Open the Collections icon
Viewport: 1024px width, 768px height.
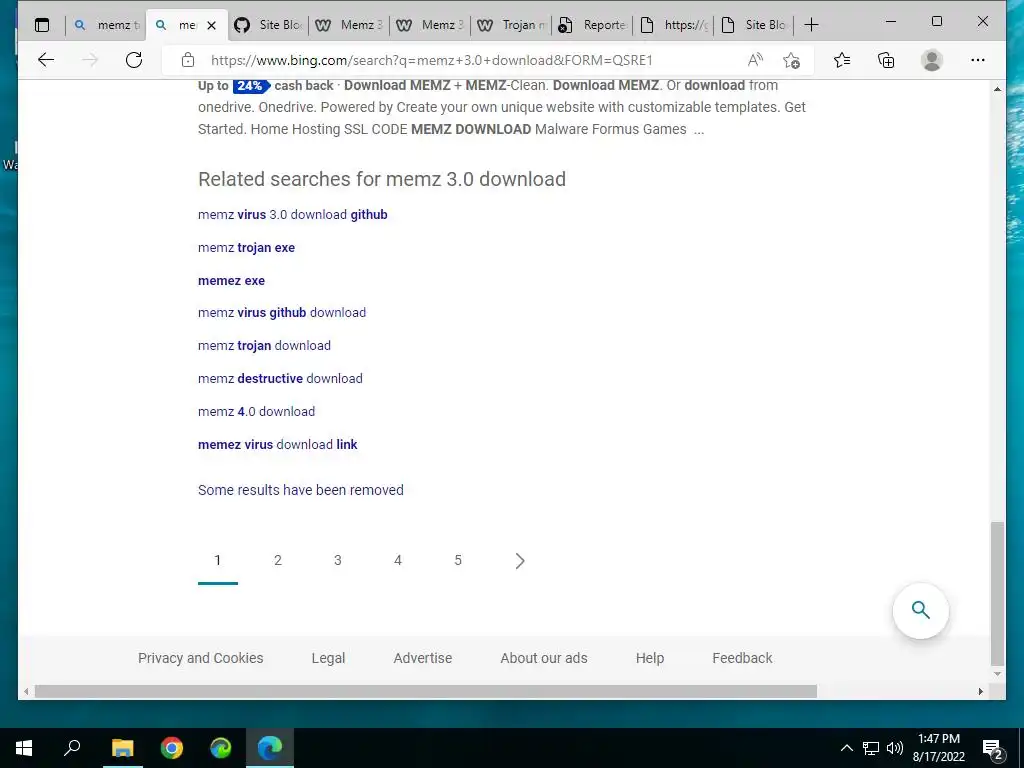click(x=886, y=60)
